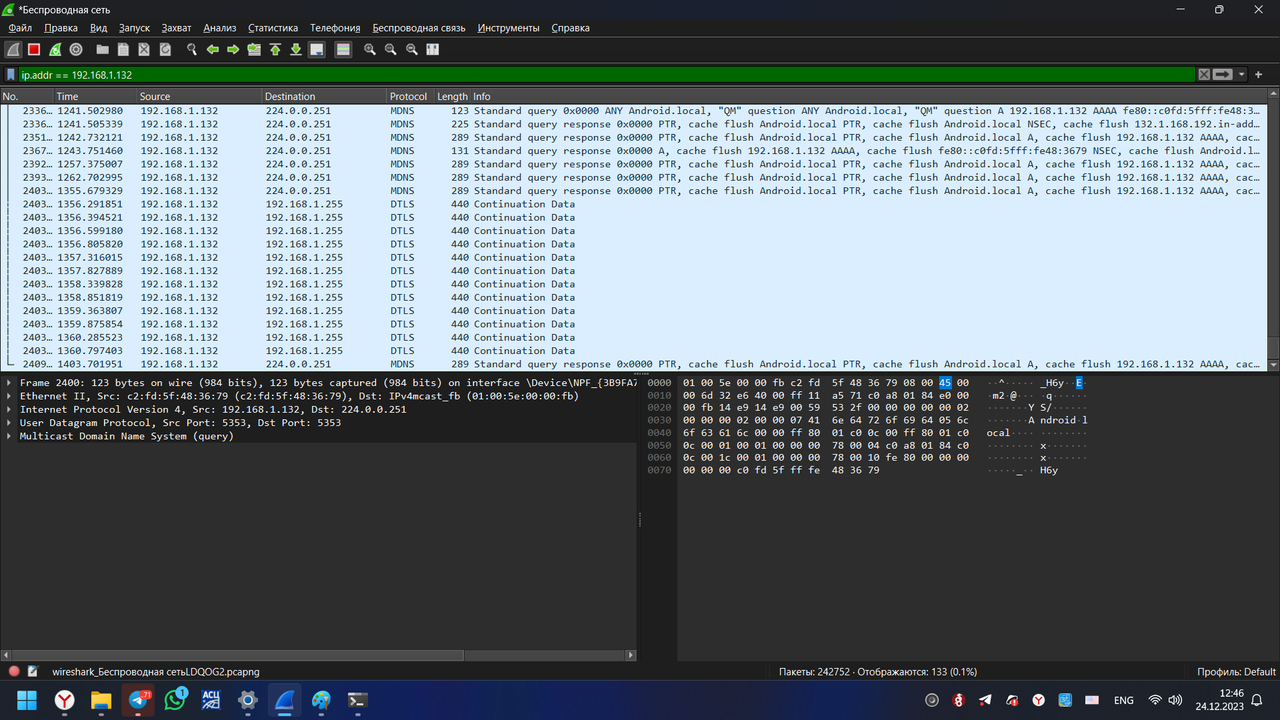Sort by the Info column header
Screen dimensions: 1280x720
(868, 97)
